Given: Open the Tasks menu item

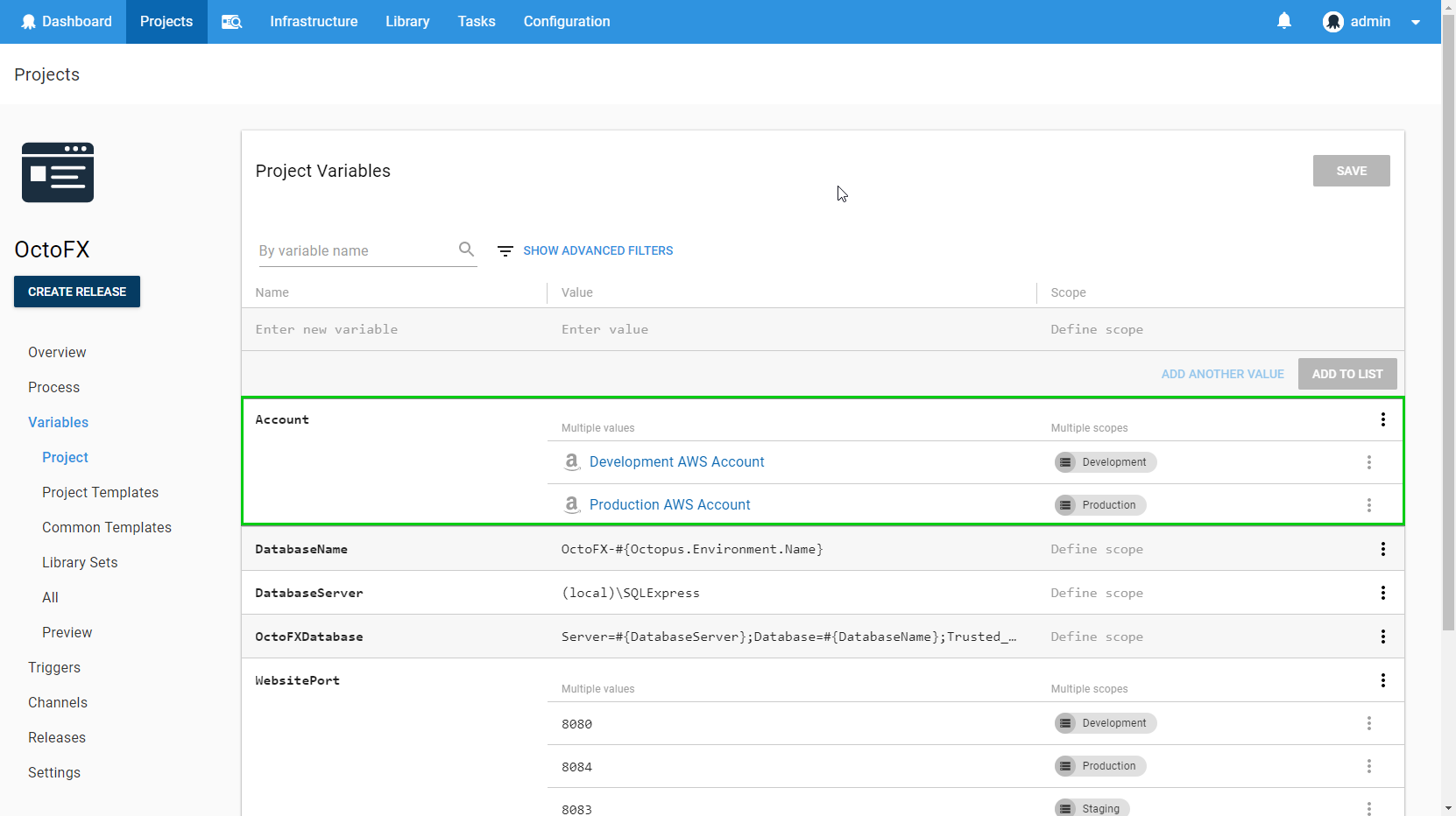Looking at the screenshot, I should 476,21.
